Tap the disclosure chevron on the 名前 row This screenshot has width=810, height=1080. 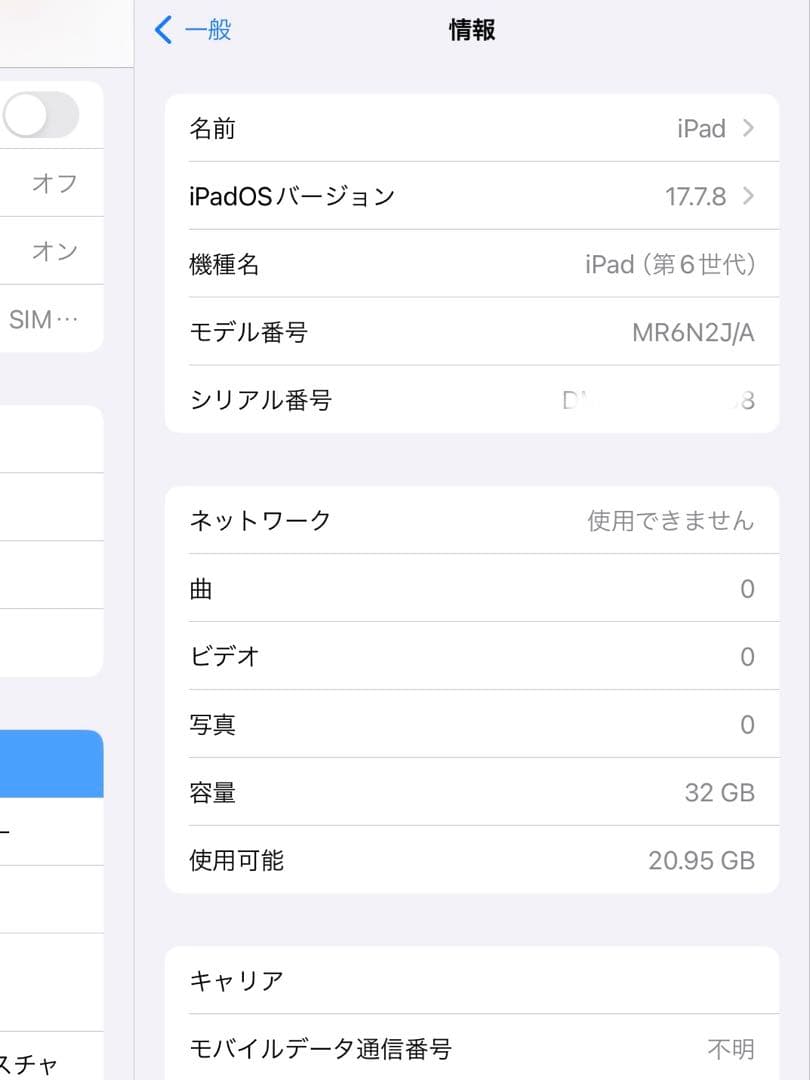tap(746, 128)
